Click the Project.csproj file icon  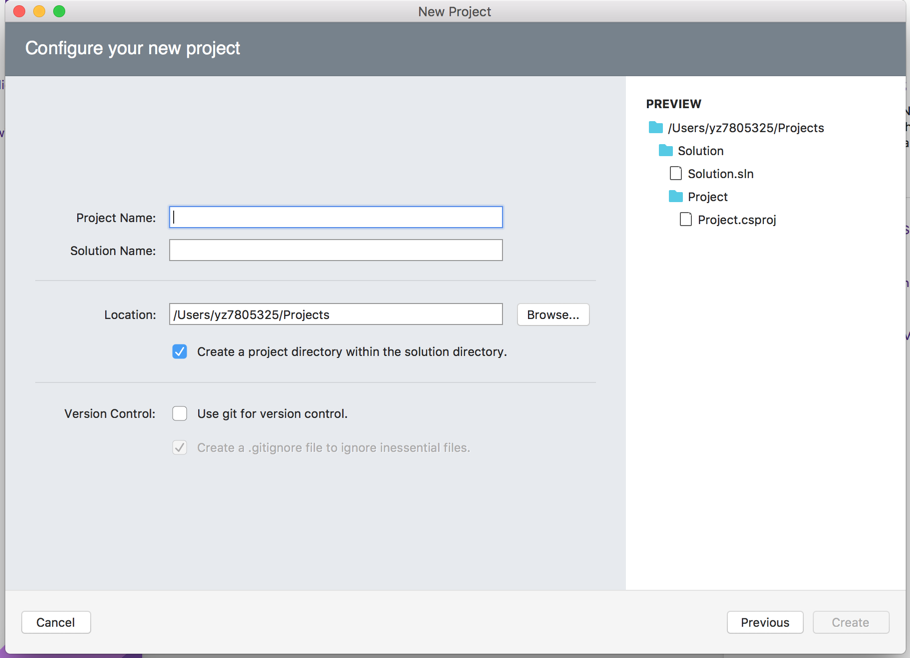click(685, 219)
